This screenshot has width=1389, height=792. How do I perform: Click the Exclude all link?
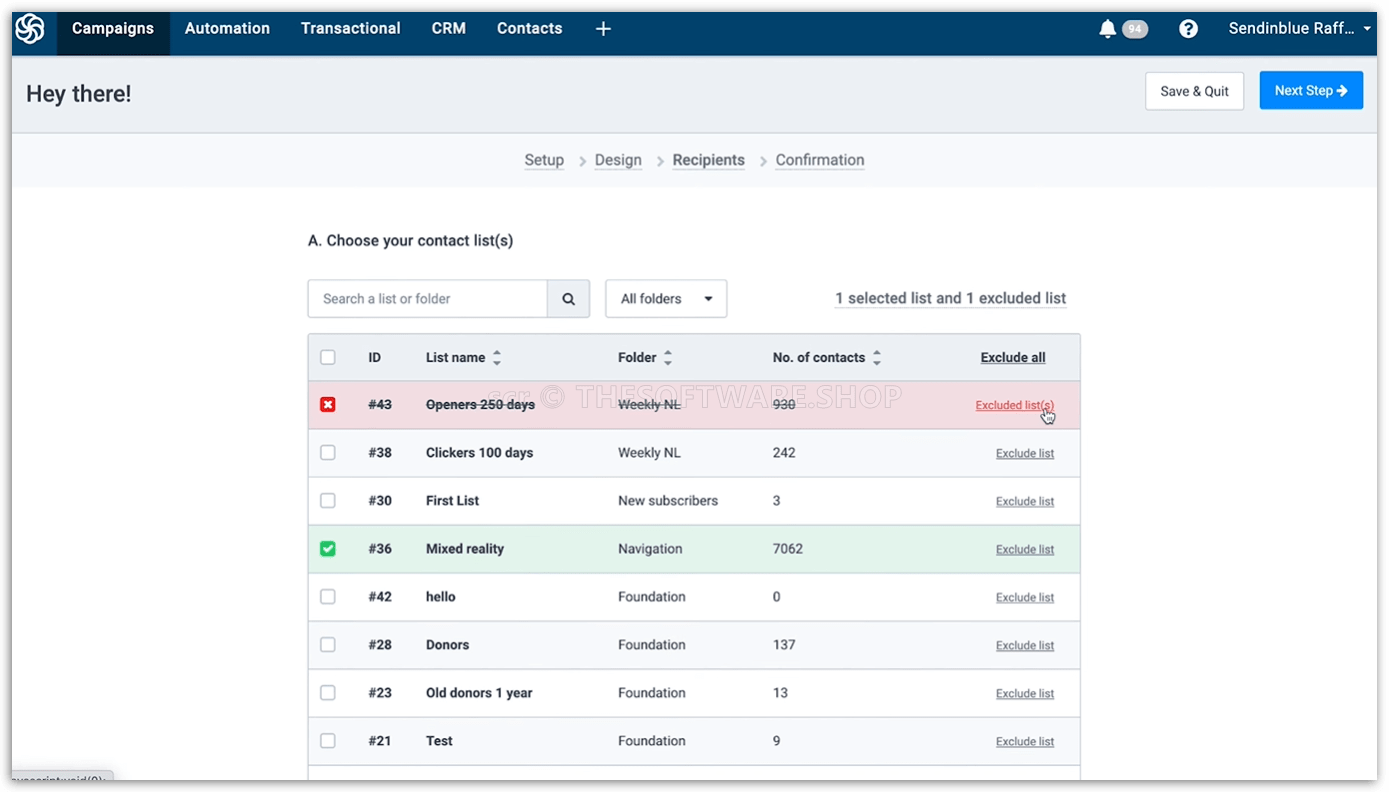coord(1013,358)
